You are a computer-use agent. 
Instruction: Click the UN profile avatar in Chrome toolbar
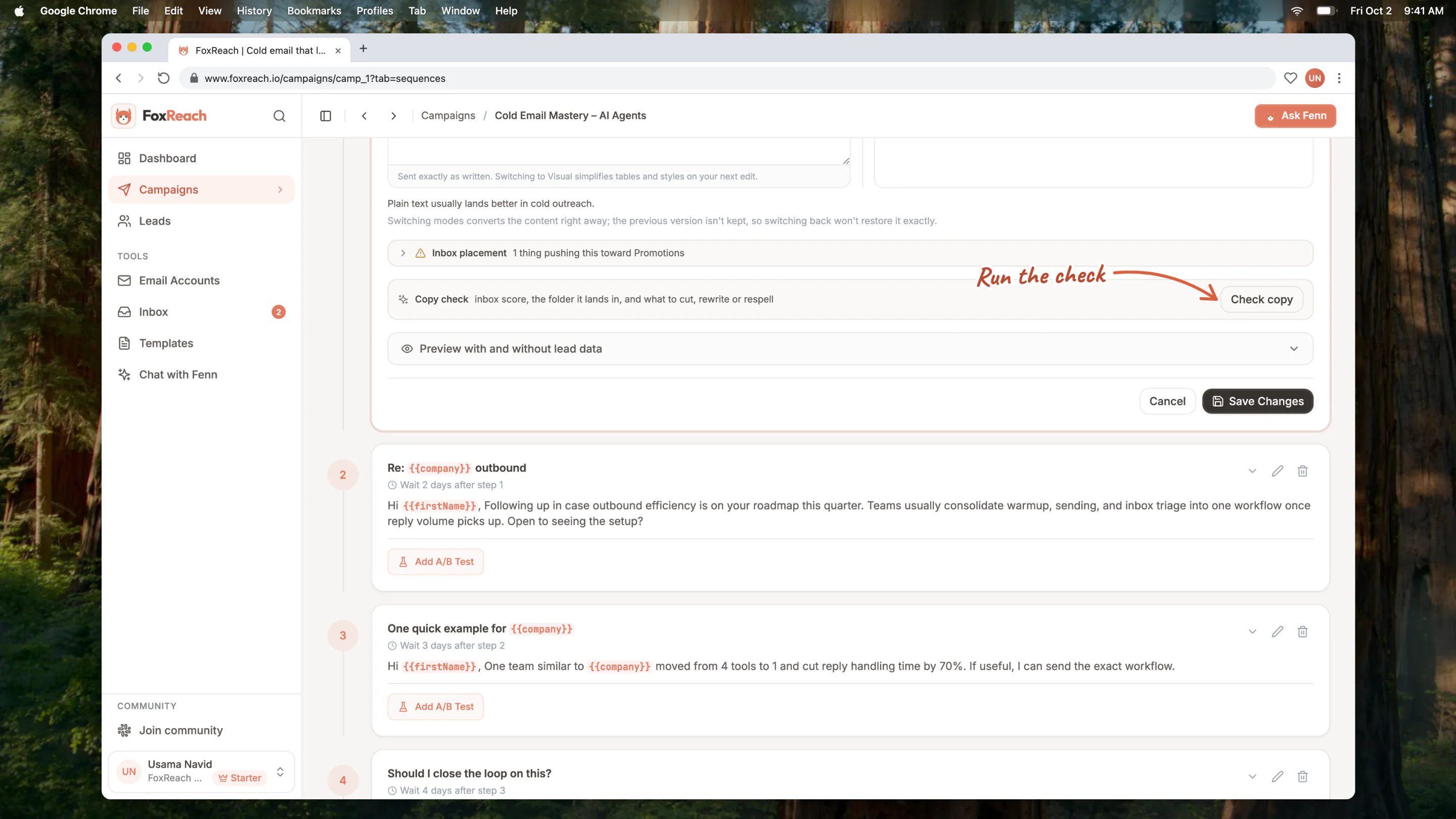[x=1314, y=78]
